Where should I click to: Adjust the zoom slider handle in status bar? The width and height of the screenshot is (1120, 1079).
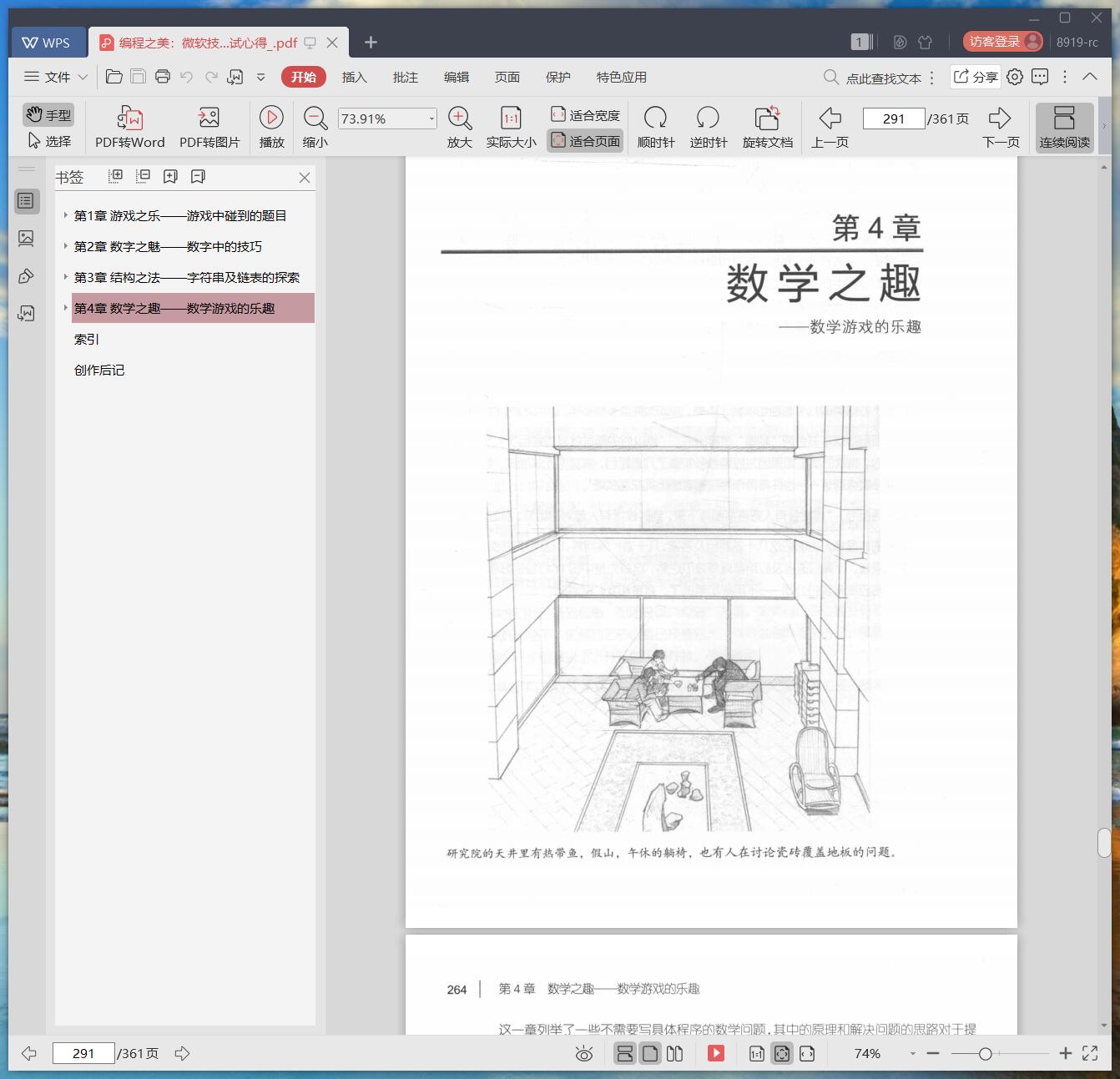[985, 1054]
